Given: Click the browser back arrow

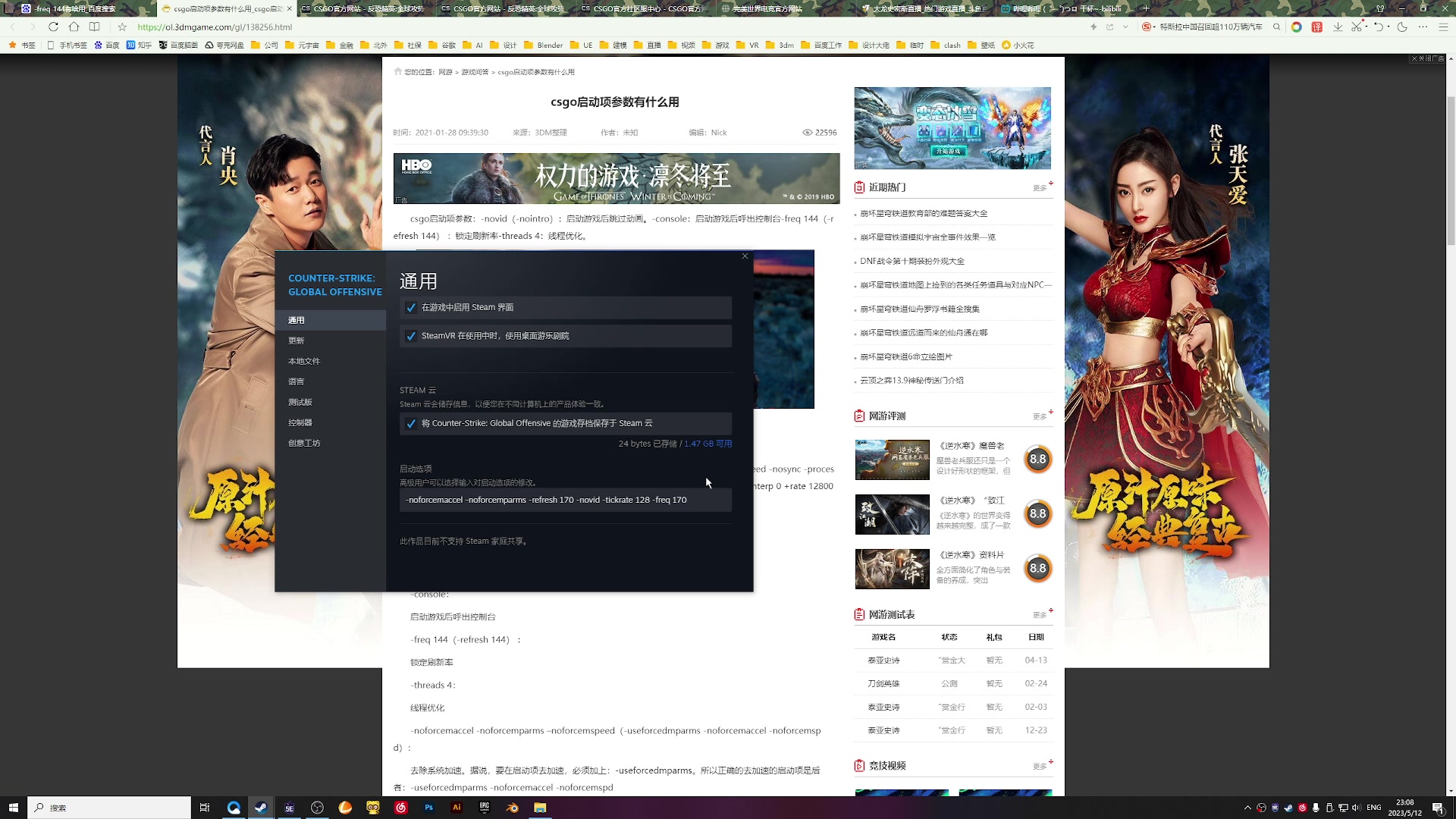Looking at the screenshot, I should click(12, 27).
